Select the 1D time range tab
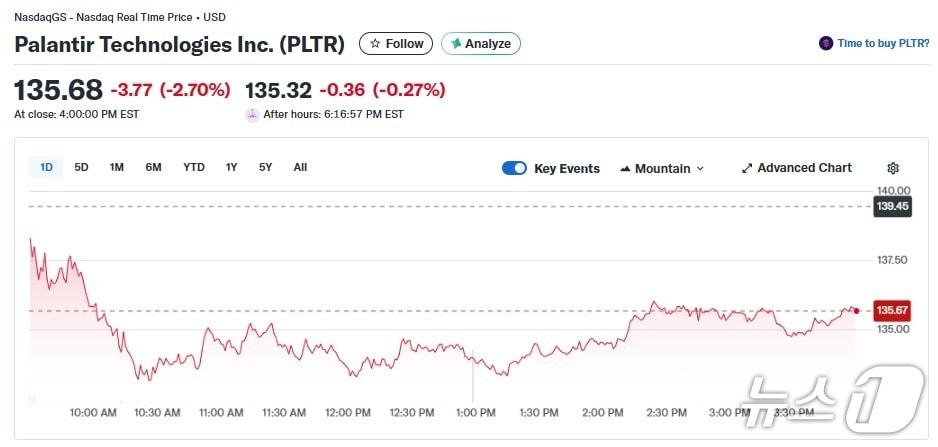 click(46, 168)
